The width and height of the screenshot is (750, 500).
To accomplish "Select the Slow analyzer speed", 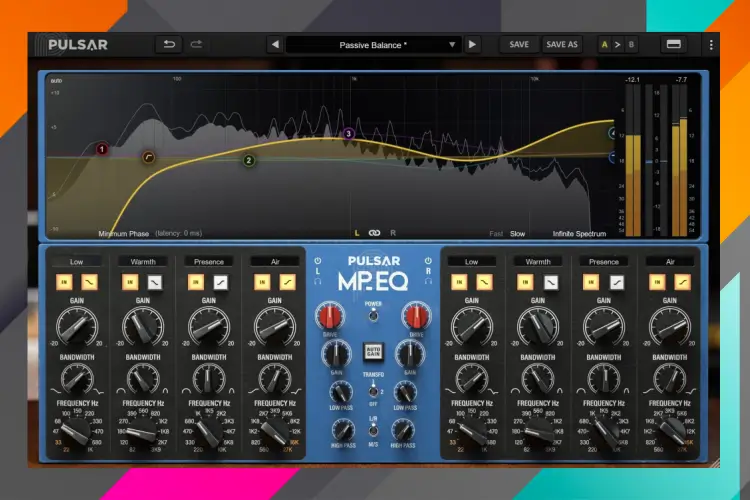I will (x=517, y=233).
